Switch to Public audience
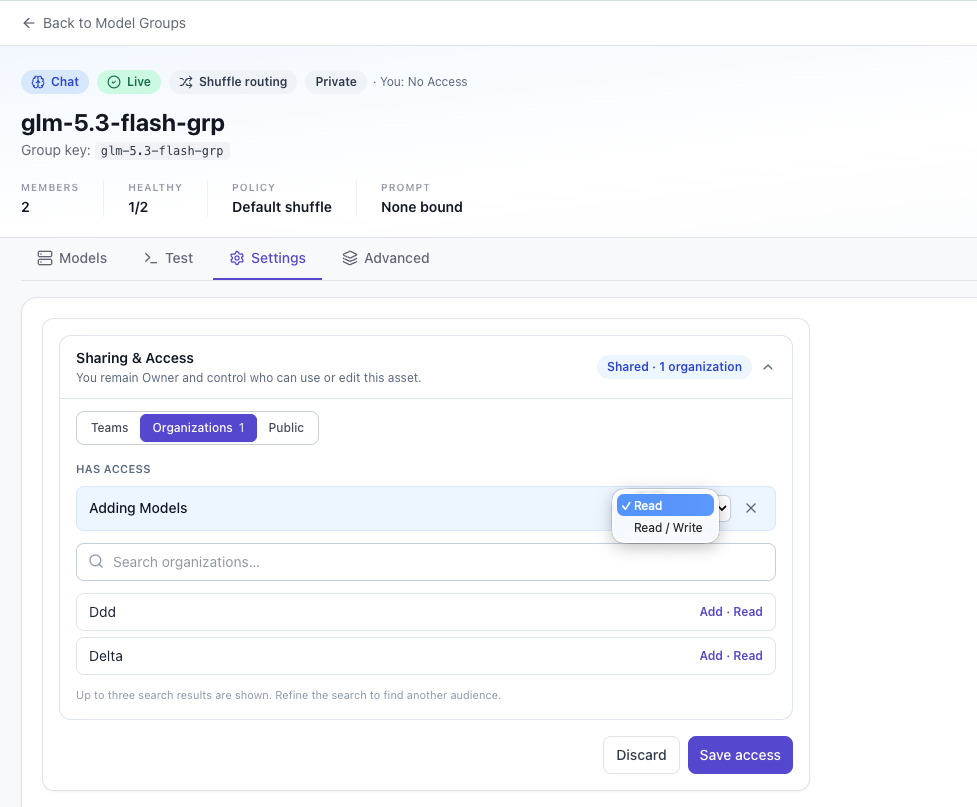The width and height of the screenshot is (977, 807). [x=286, y=427]
